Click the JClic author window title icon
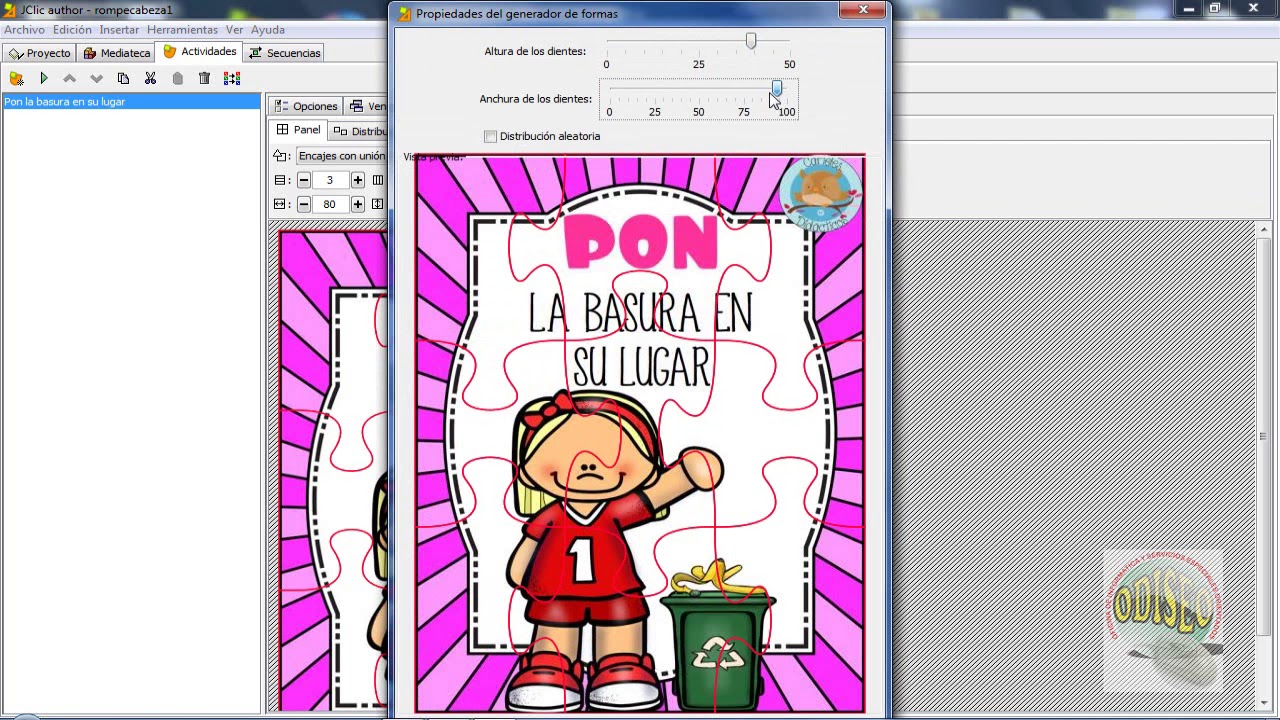Image resolution: width=1280 pixels, height=720 pixels. pyautogui.click(x=9, y=9)
